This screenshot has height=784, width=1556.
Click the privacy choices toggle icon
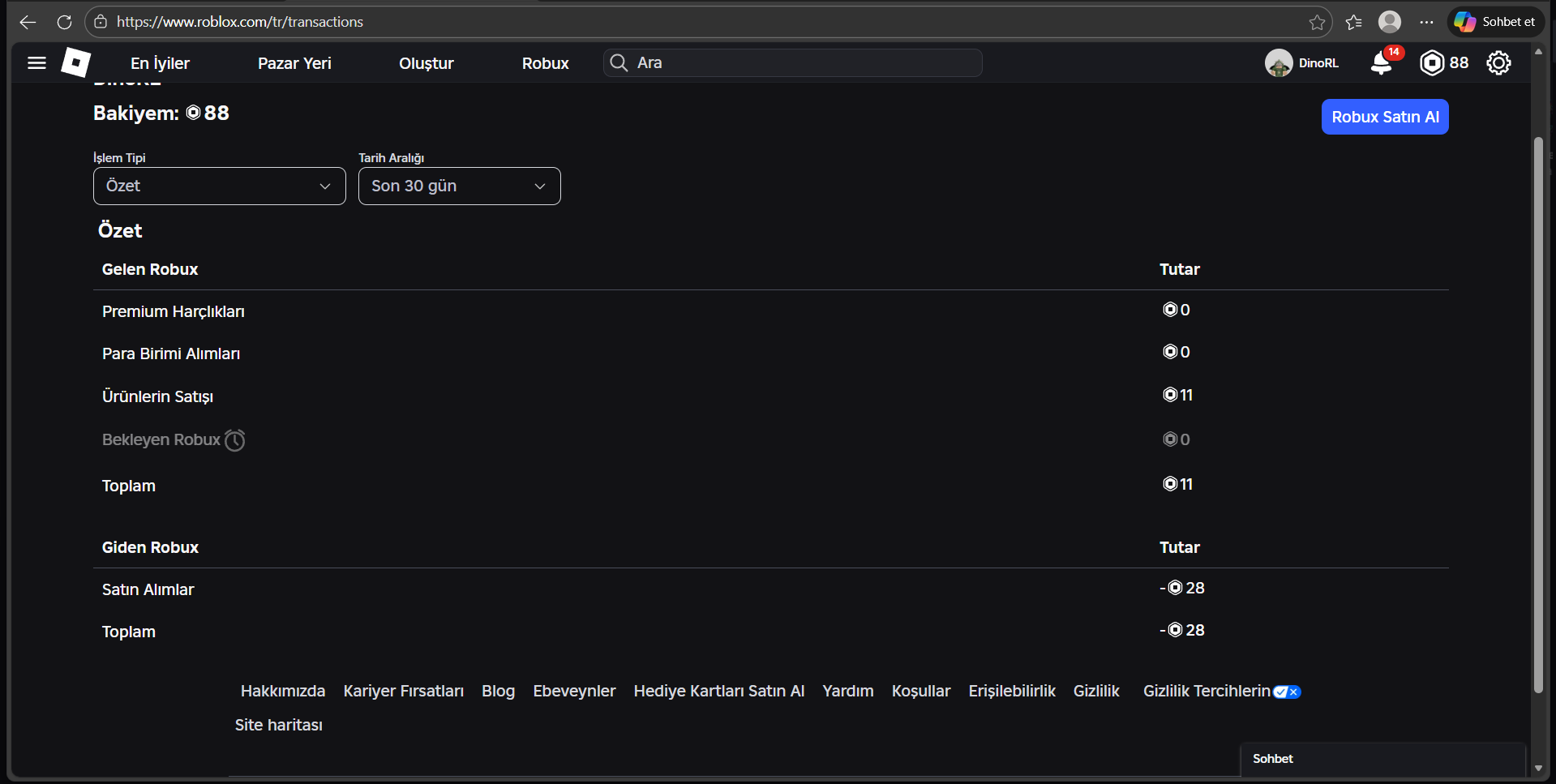tap(1287, 692)
